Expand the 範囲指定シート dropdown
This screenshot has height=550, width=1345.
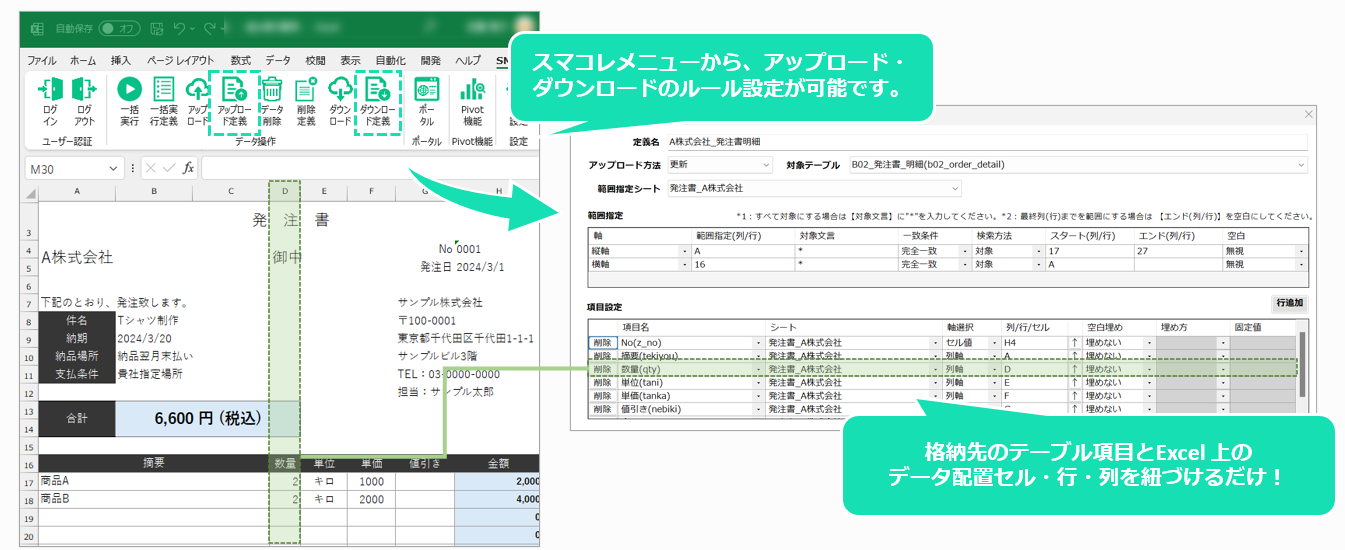[814, 188]
